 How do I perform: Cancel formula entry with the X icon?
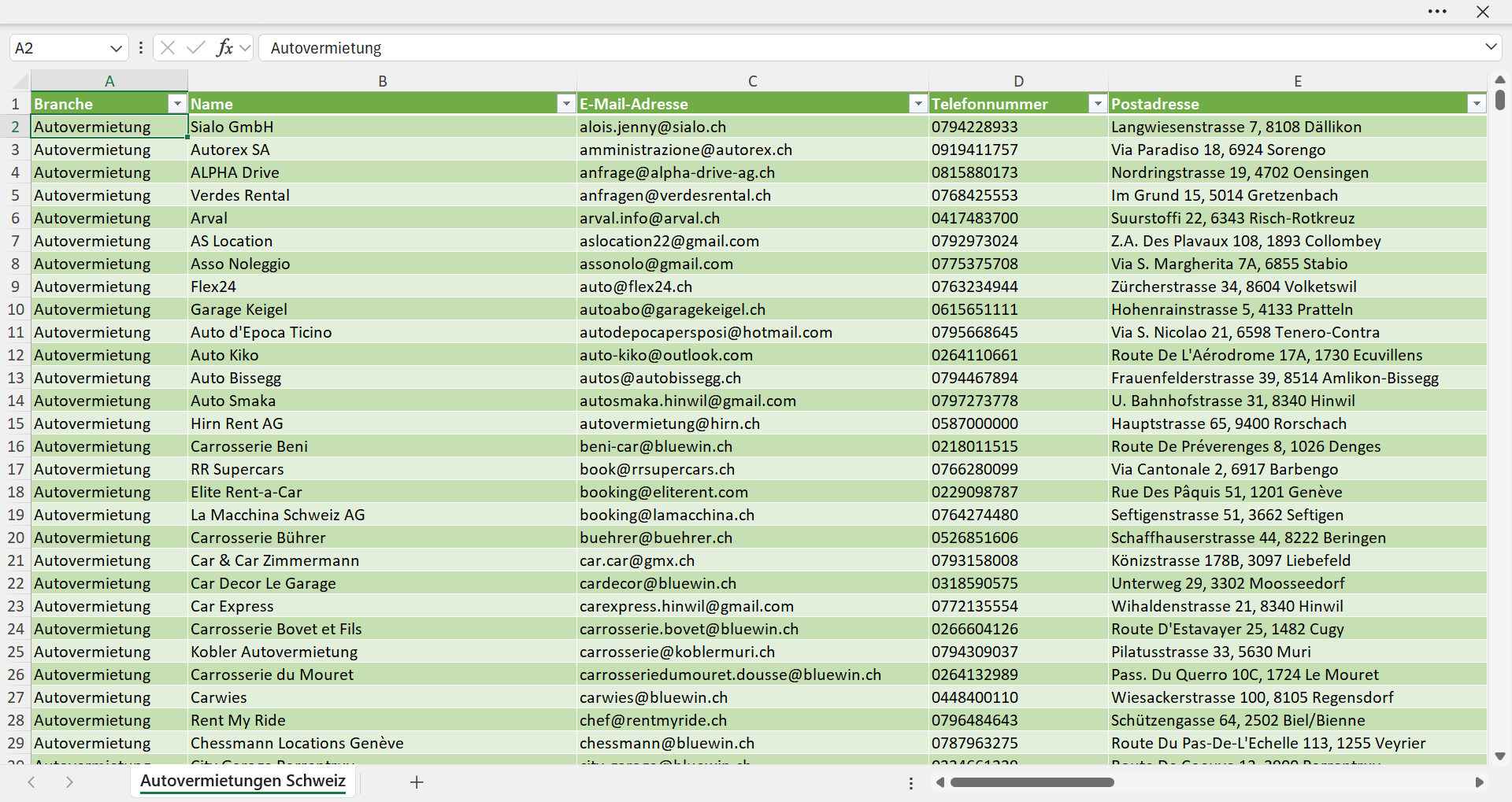click(x=168, y=48)
